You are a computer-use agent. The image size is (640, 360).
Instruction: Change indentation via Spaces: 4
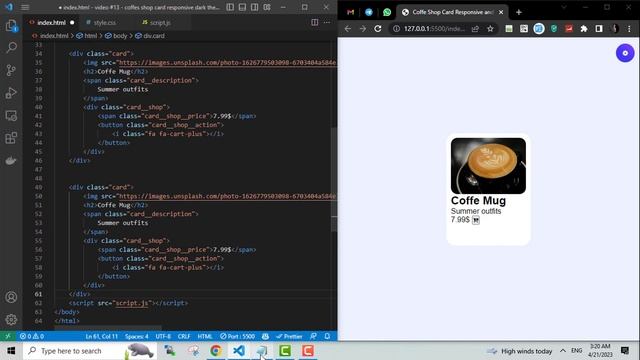tap(137, 336)
